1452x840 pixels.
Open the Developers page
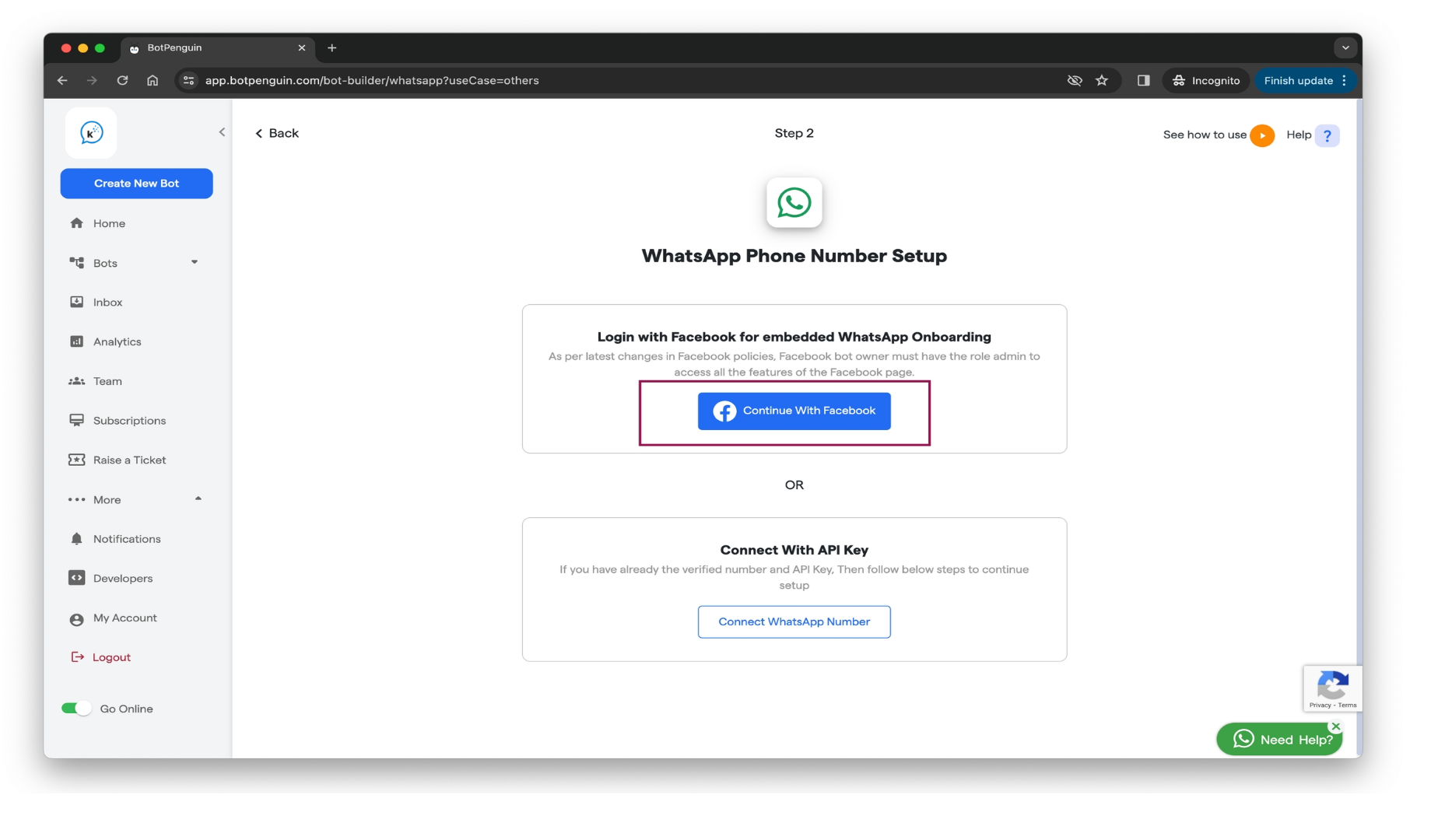(123, 579)
